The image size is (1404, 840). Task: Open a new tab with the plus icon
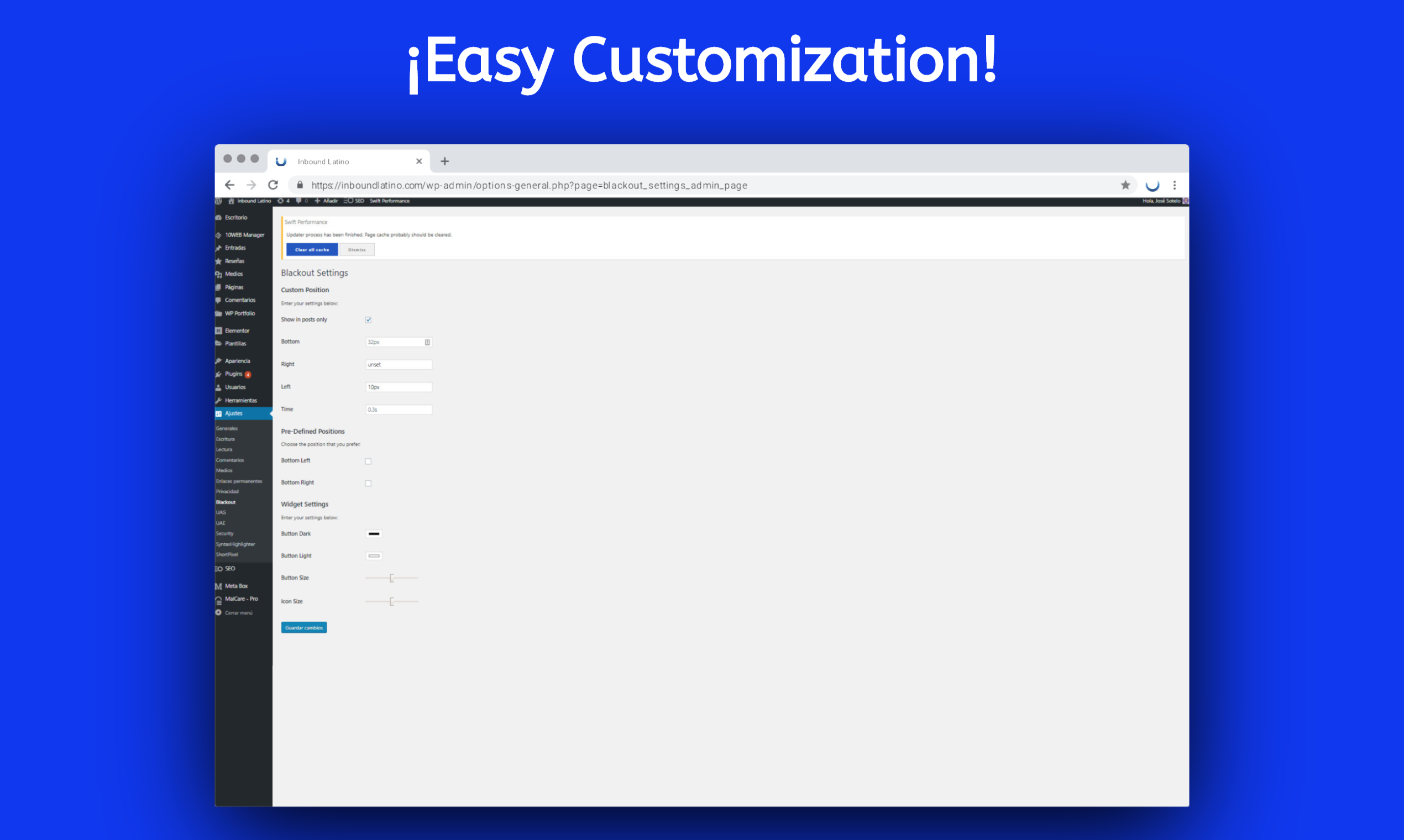pyautogui.click(x=445, y=161)
